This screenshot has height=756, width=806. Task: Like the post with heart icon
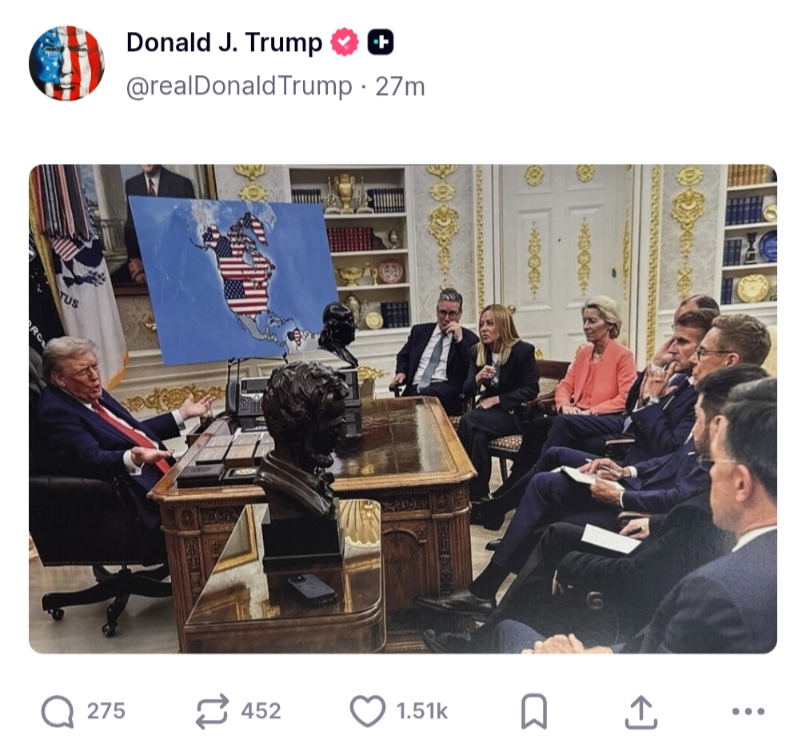[x=368, y=711]
